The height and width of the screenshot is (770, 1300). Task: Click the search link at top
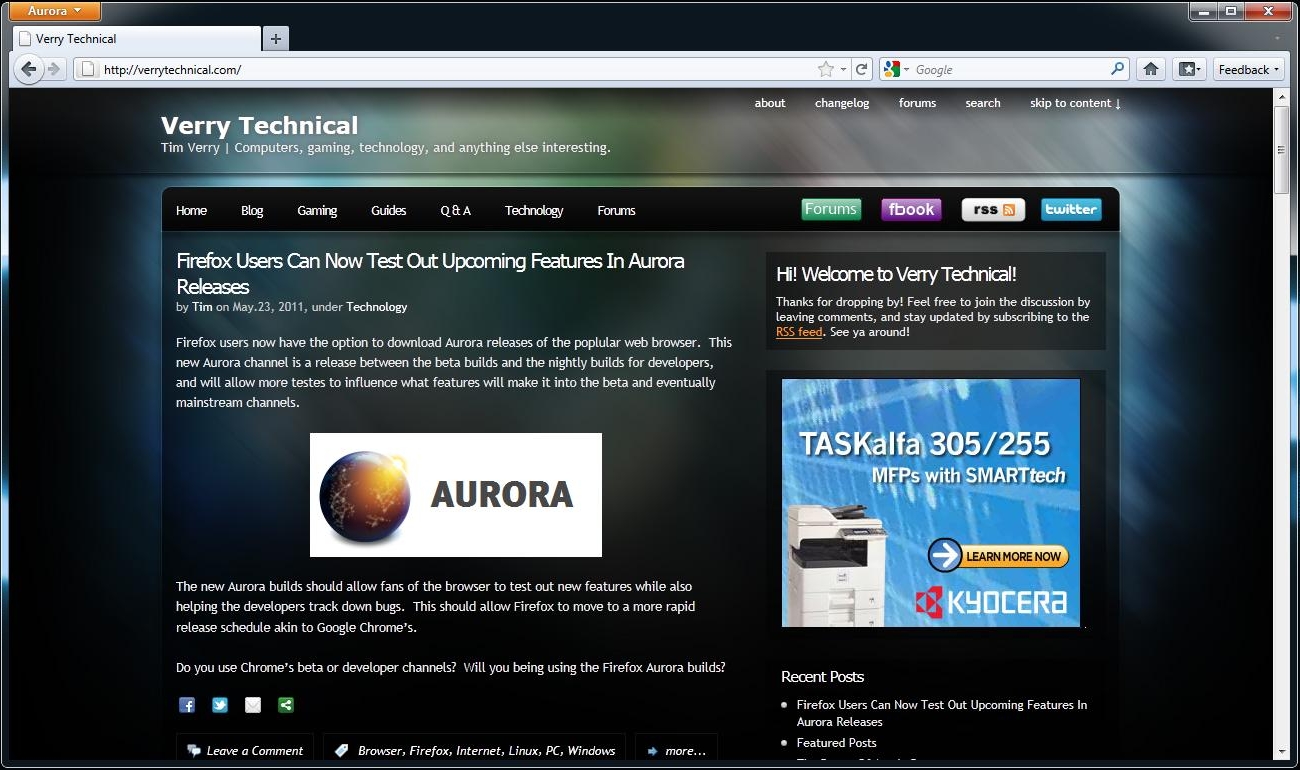pos(983,103)
